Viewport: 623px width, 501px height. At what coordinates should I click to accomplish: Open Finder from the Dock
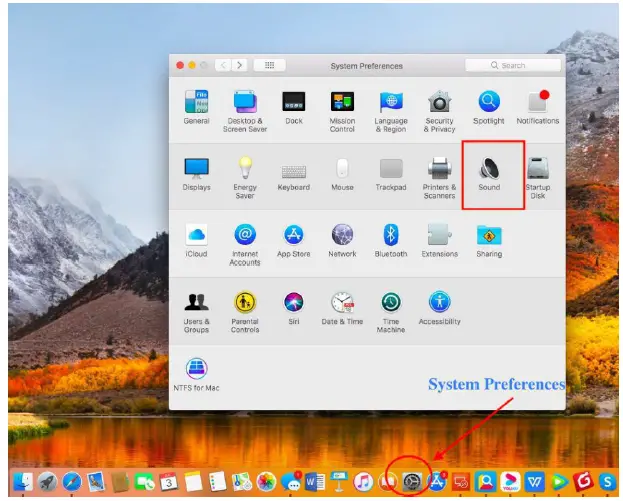point(23,482)
